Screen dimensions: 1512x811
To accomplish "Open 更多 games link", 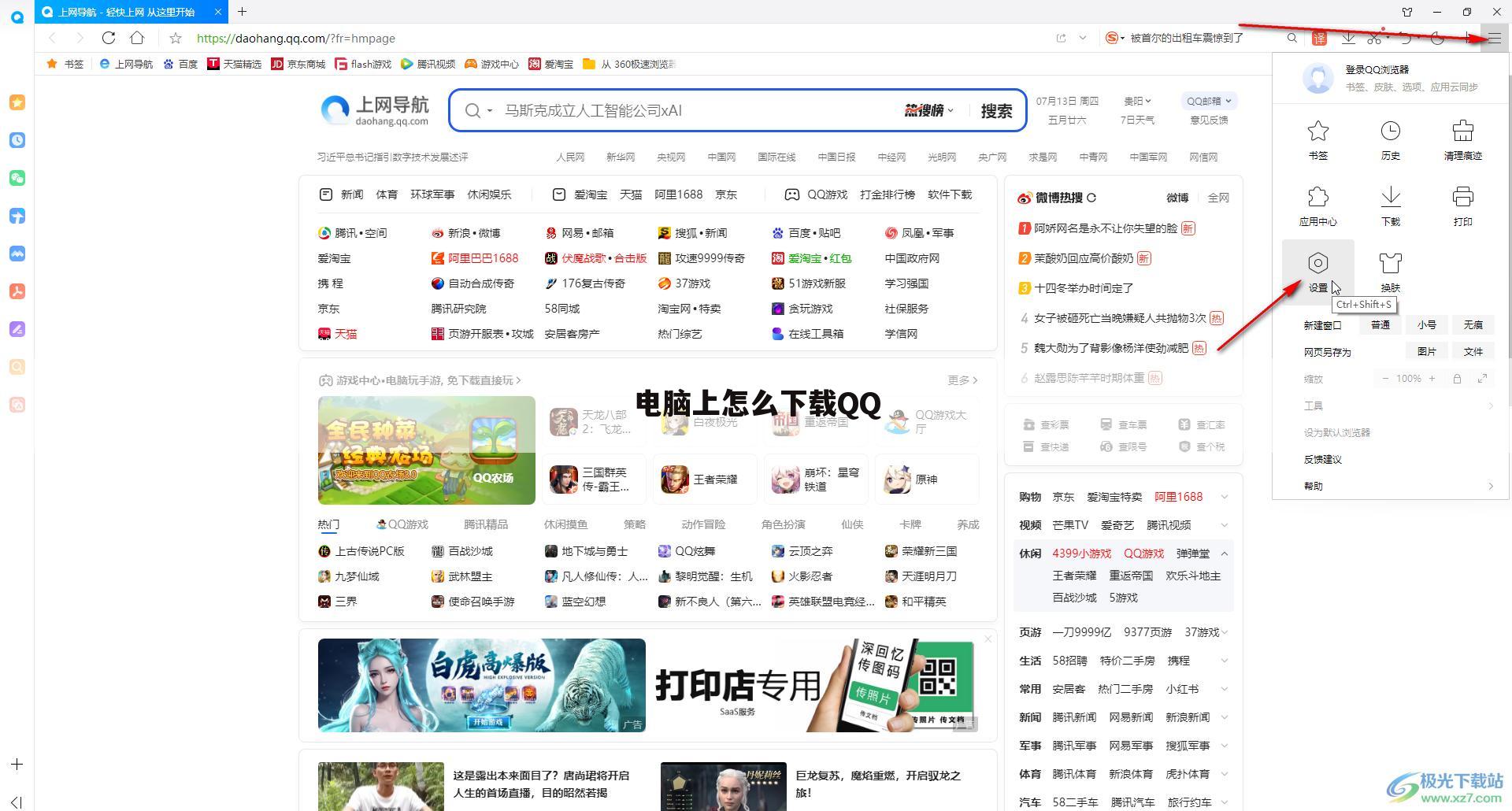I will pos(962,380).
